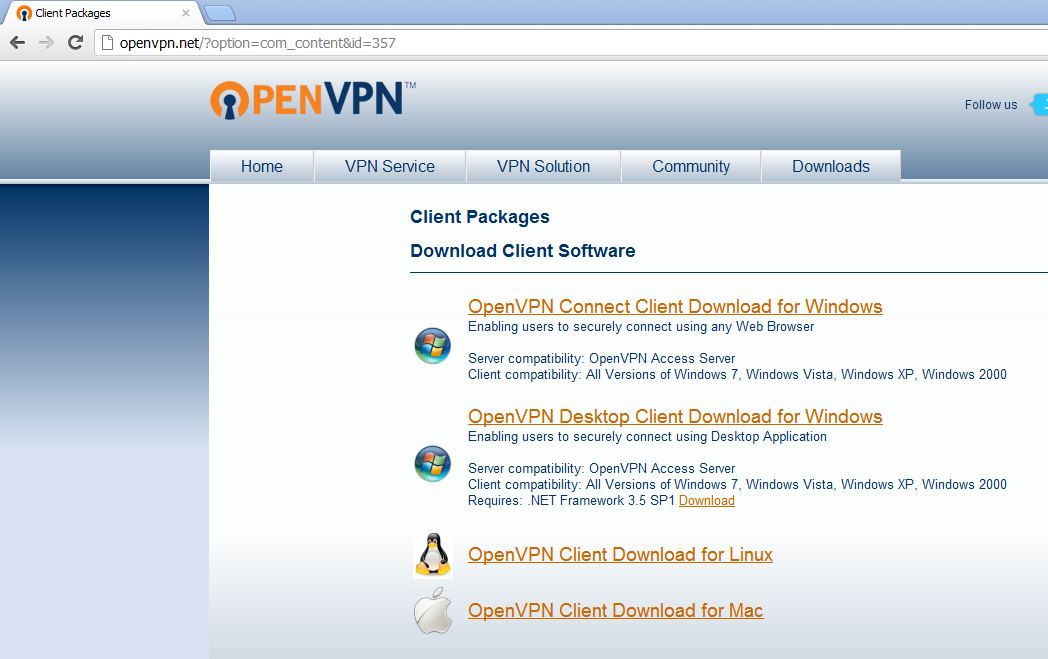Open a new browser tab
1048x659 pixels.
pos(219,13)
